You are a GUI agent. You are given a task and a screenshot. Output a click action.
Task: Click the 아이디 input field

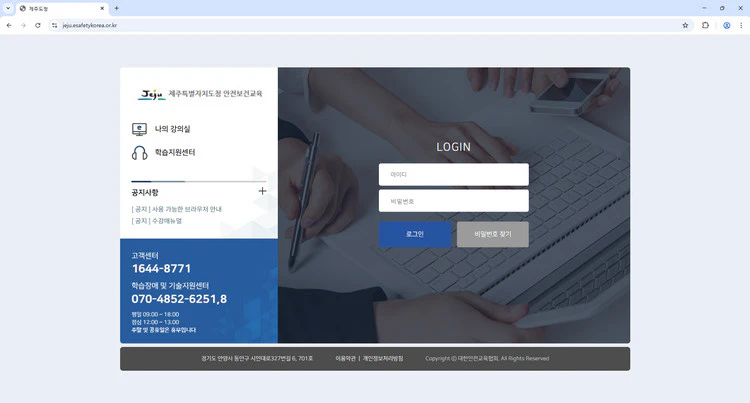[453, 175]
